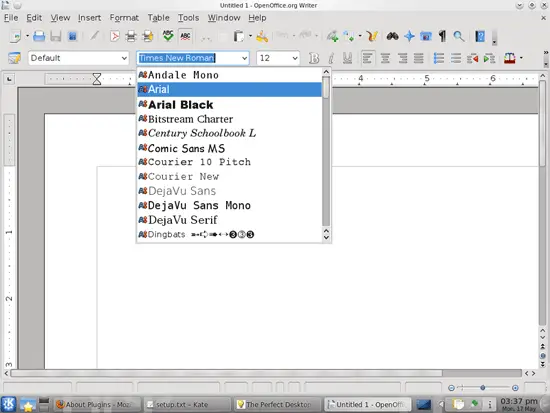The image size is (550, 413).
Task: Select Courier New font
Action: coord(229,176)
